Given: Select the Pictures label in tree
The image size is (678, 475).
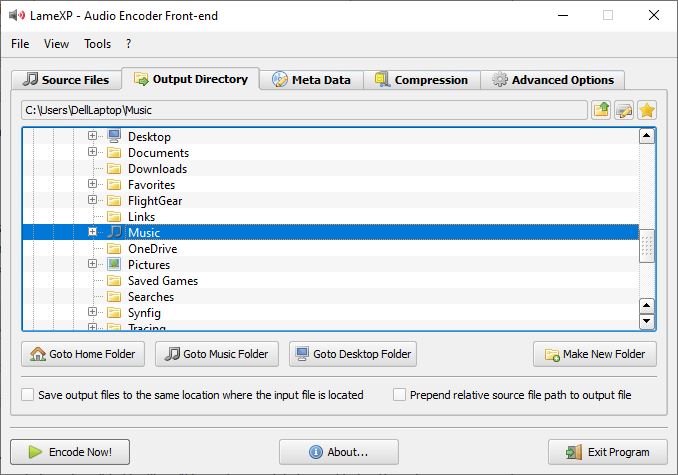Looking at the screenshot, I should (x=149, y=265).
